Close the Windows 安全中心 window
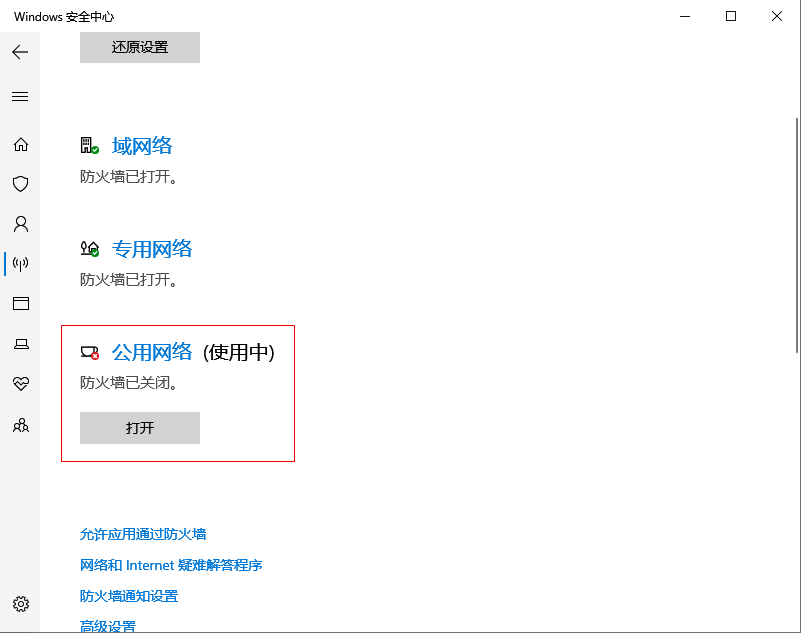Screen dimensions: 801x633 pyautogui.click(x=777, y=16)
